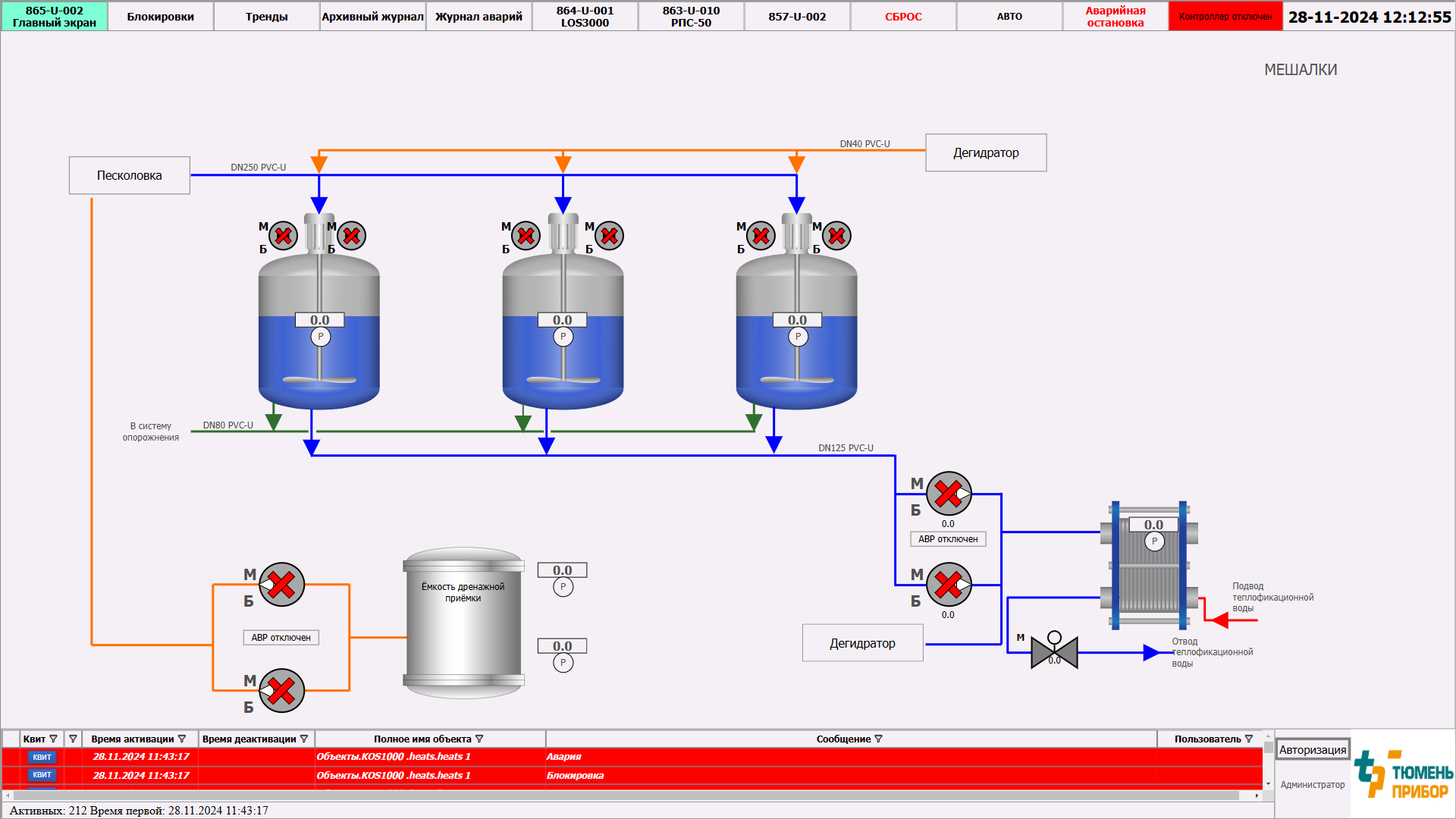This screenshot has height=819, width=1456.
Task: Switch to Тренды tab
Action: click(266, 16)
